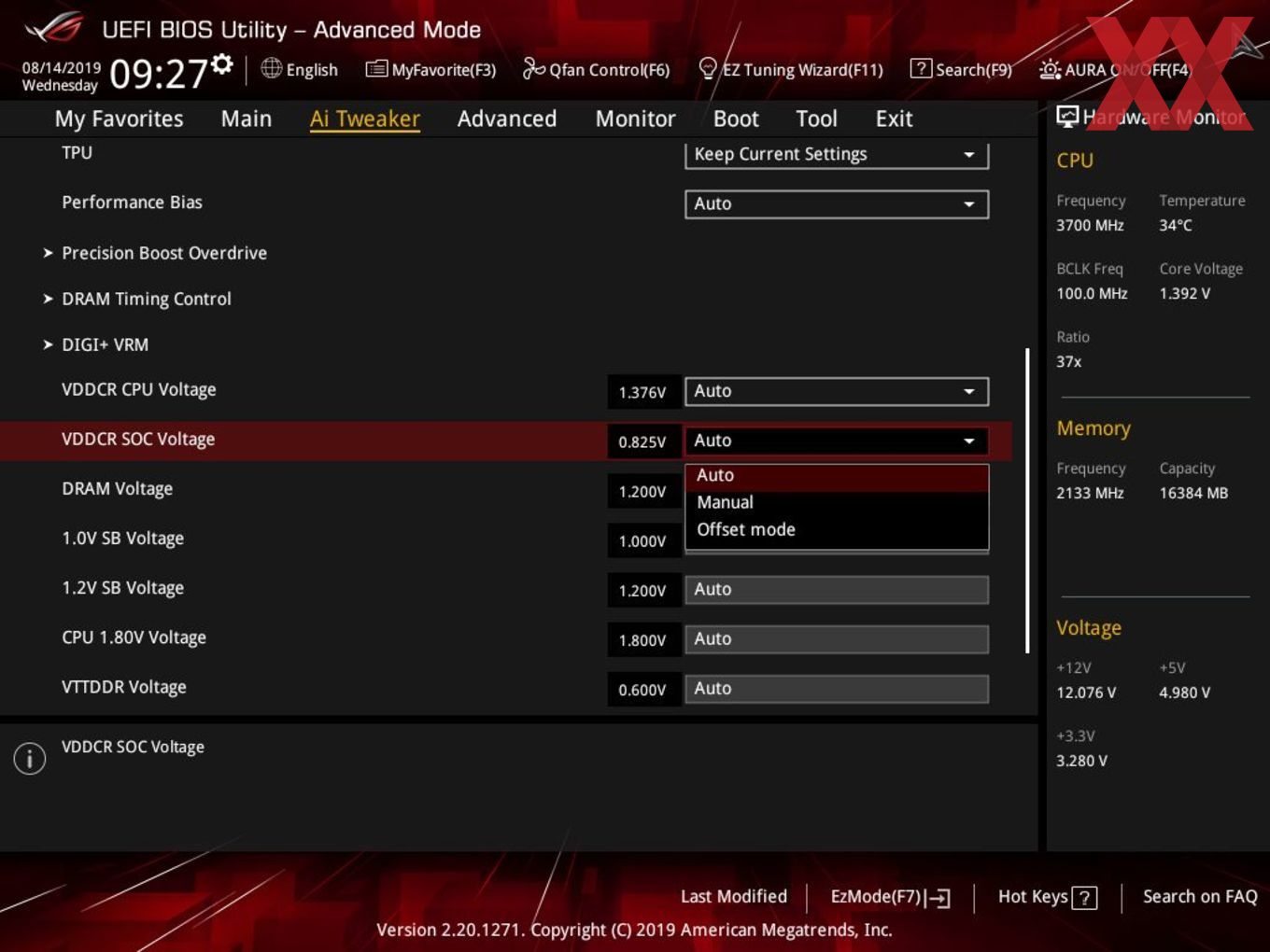Click the EZ Tuning Wizard bulb icon

[708, 68]
